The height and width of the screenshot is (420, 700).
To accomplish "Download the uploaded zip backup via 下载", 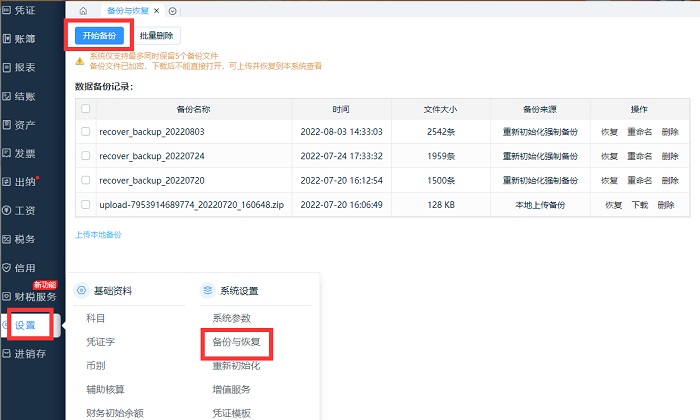I will tap(639, 204).
